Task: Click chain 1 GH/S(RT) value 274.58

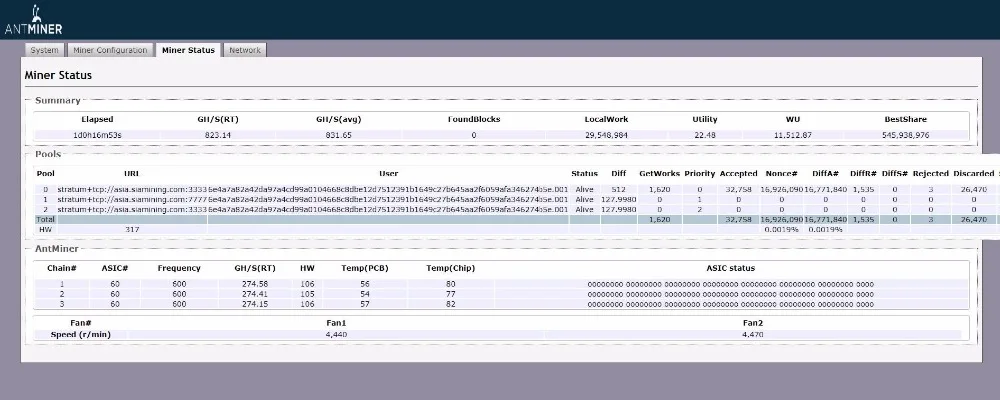Action: [x=255, y=285]
